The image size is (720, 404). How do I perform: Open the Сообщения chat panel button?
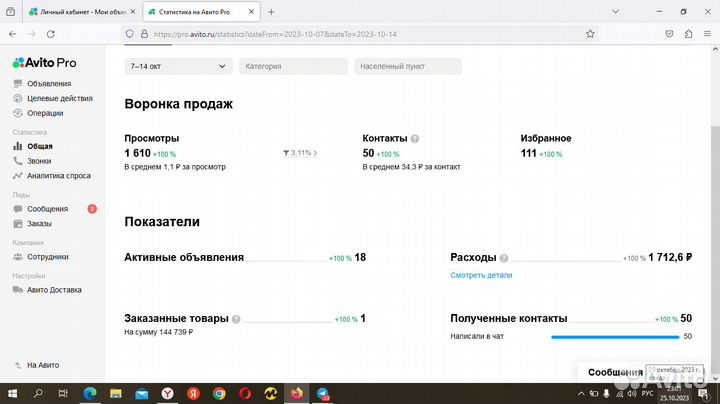[x=615, y=372]
